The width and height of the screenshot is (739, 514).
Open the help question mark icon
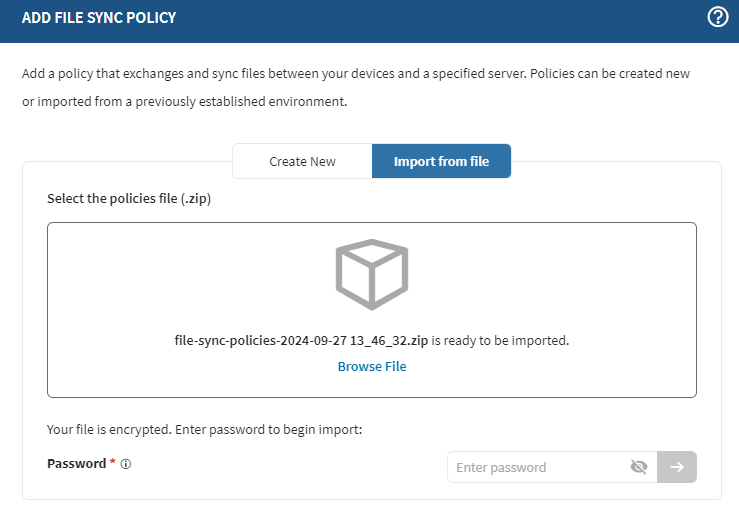pos(717,17)
